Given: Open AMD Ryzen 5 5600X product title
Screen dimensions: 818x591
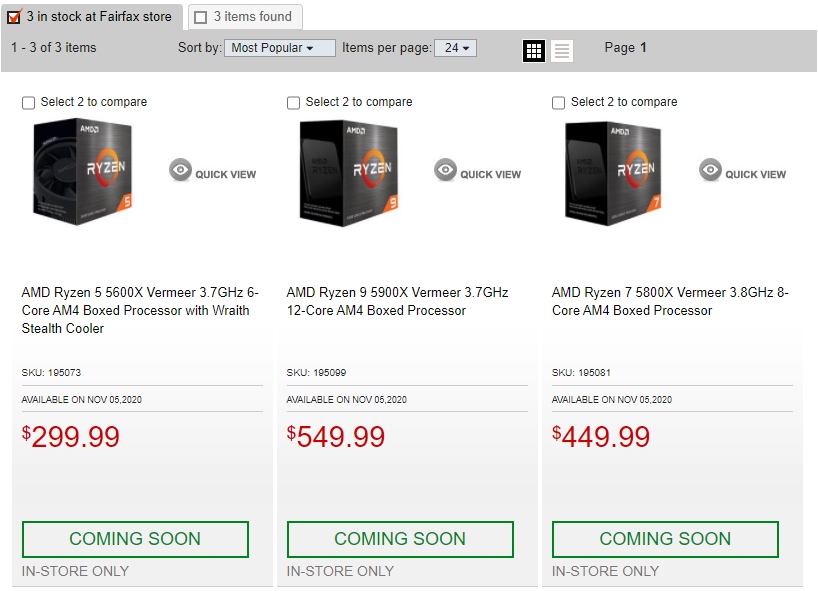Looking at the screenshot, I should pyautogui.click(x=140, y=310).
